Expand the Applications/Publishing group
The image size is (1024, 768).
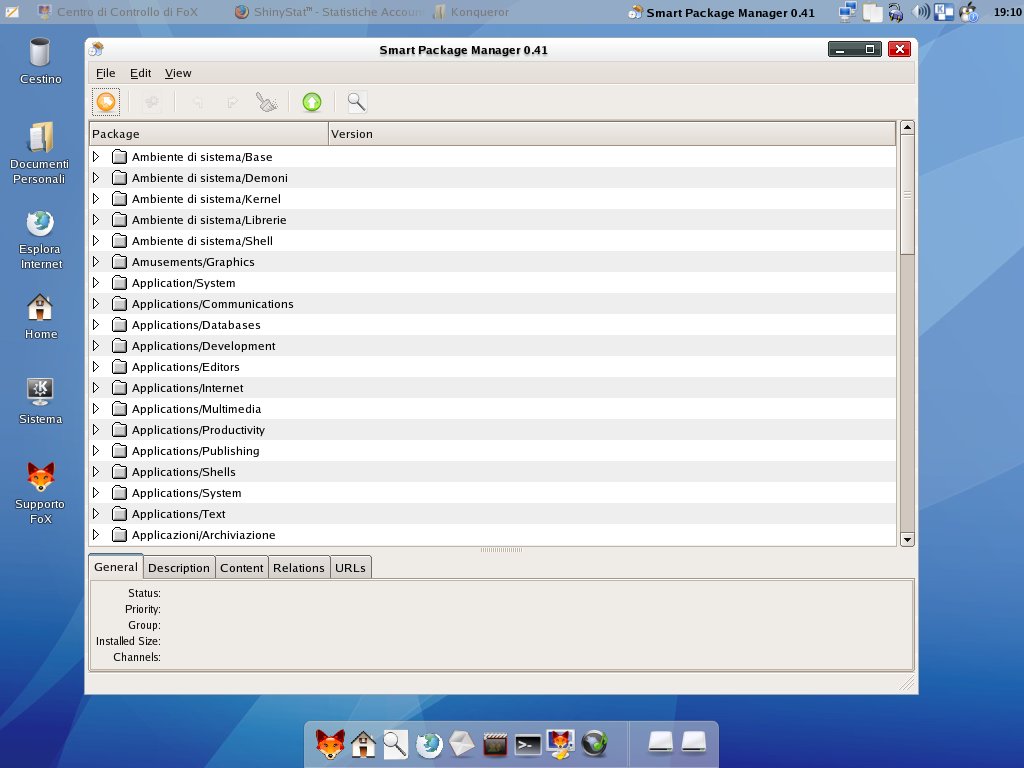click(96, 451)
